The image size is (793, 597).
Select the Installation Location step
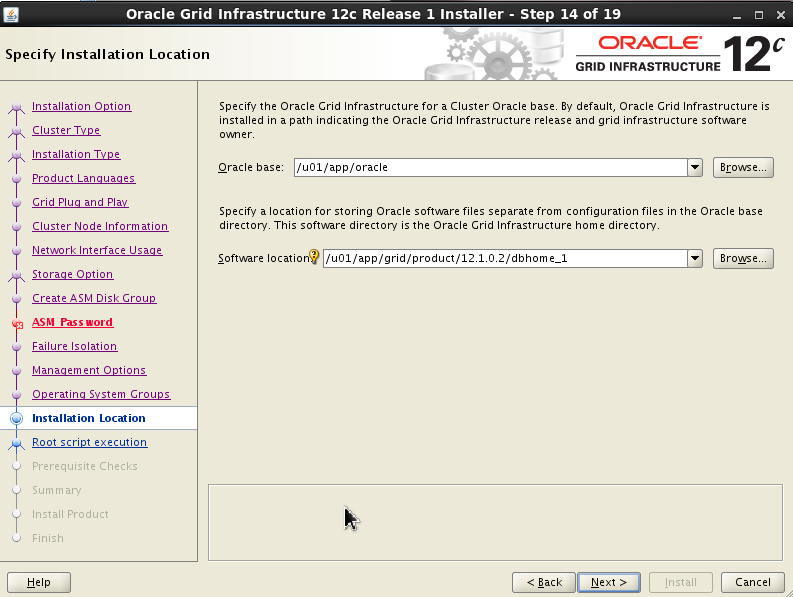(x=89, y=418)
